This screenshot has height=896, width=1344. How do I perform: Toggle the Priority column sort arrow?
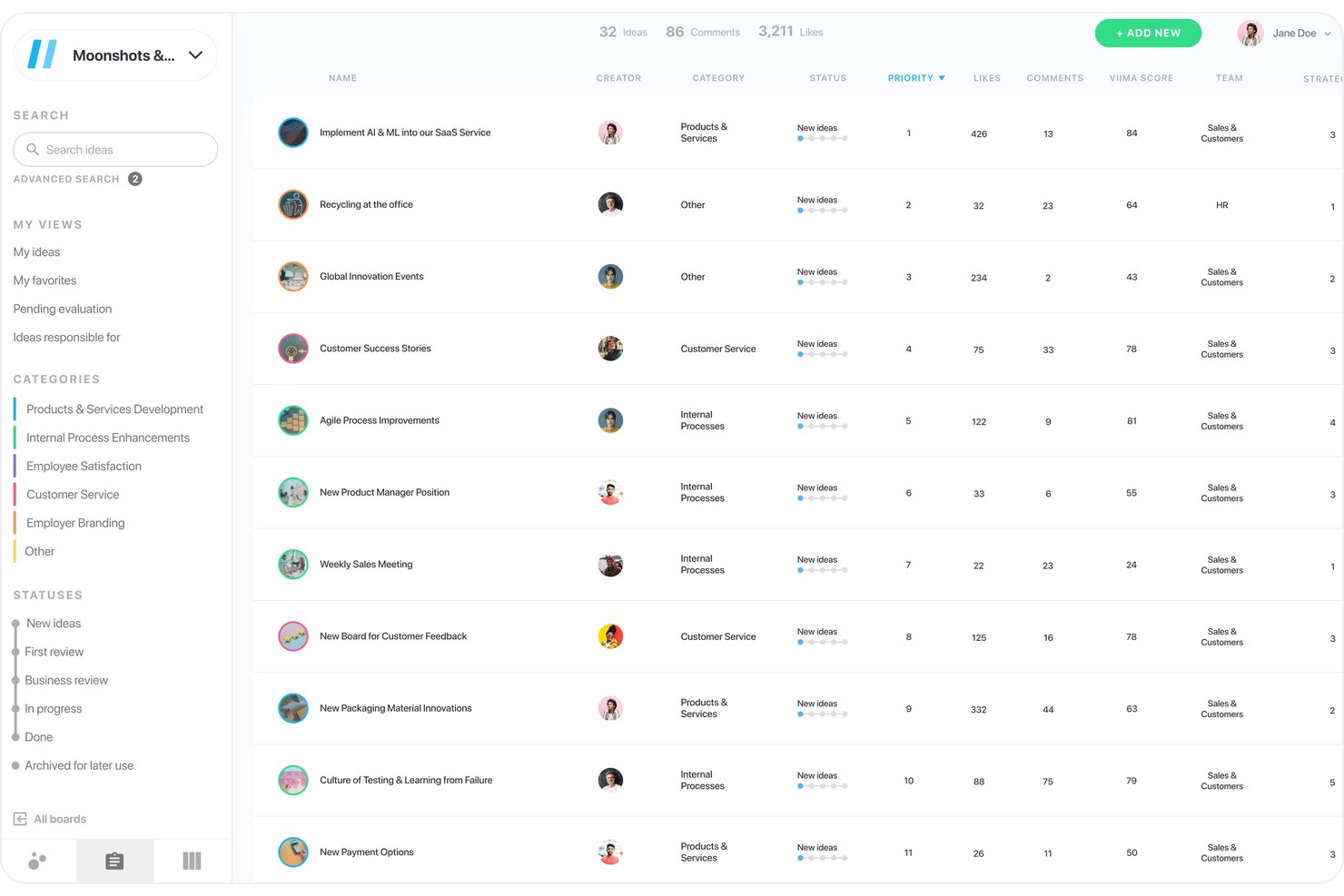[942, 78]
